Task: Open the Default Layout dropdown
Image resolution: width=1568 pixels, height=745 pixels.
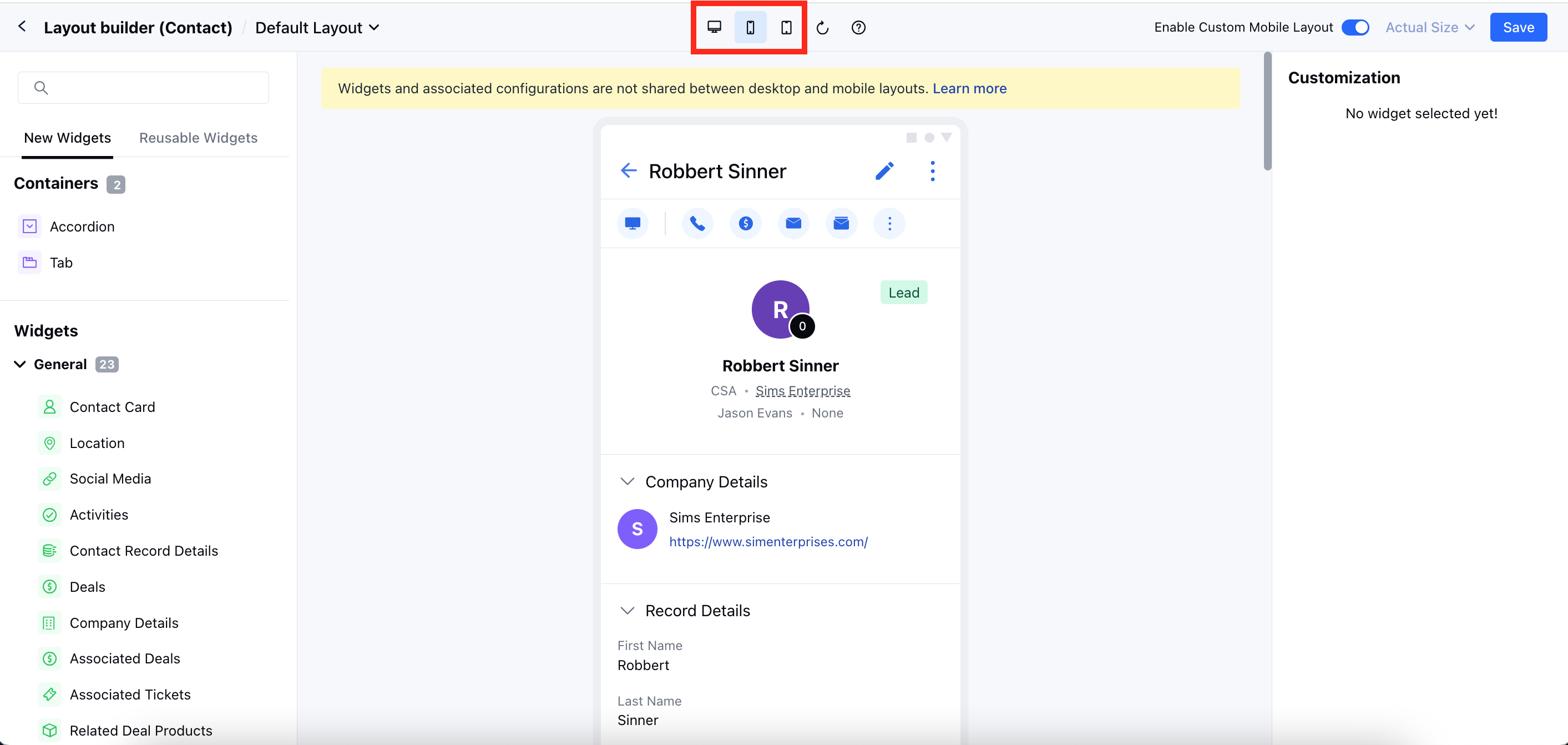Action: tap(317, 27)
